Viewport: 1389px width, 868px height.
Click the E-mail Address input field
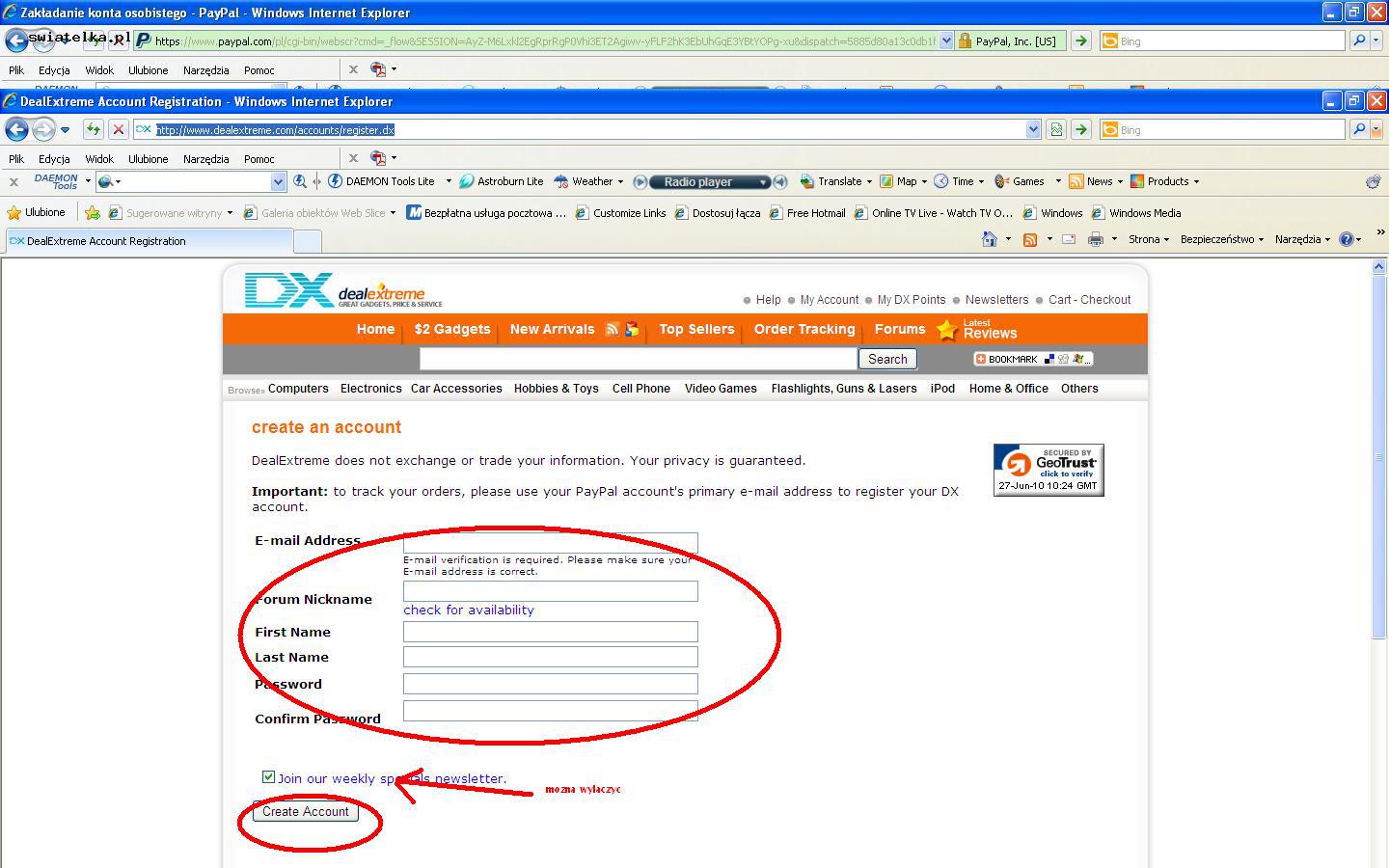point(551,543)
